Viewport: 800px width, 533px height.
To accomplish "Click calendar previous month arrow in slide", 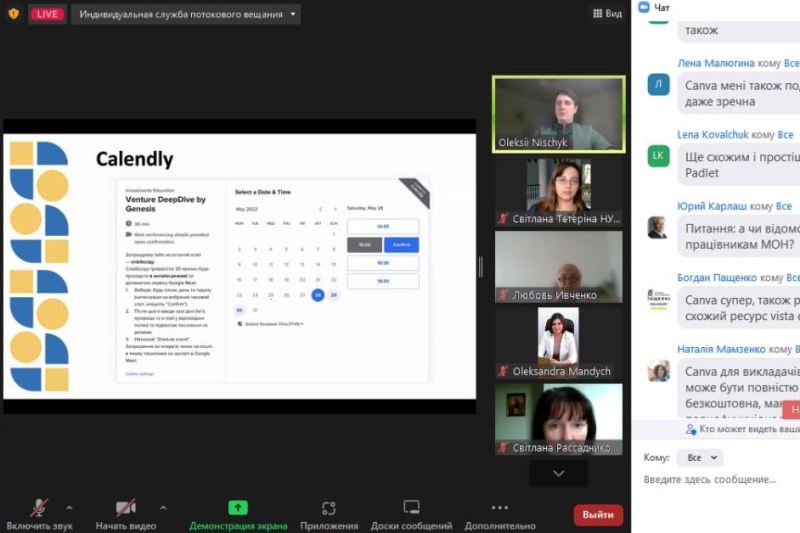I will tap(320, 209).
